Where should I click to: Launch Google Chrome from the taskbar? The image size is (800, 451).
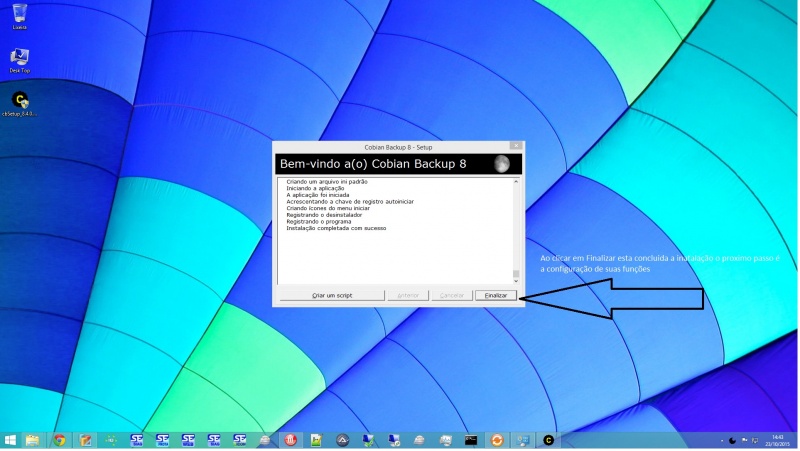point(59,440)
